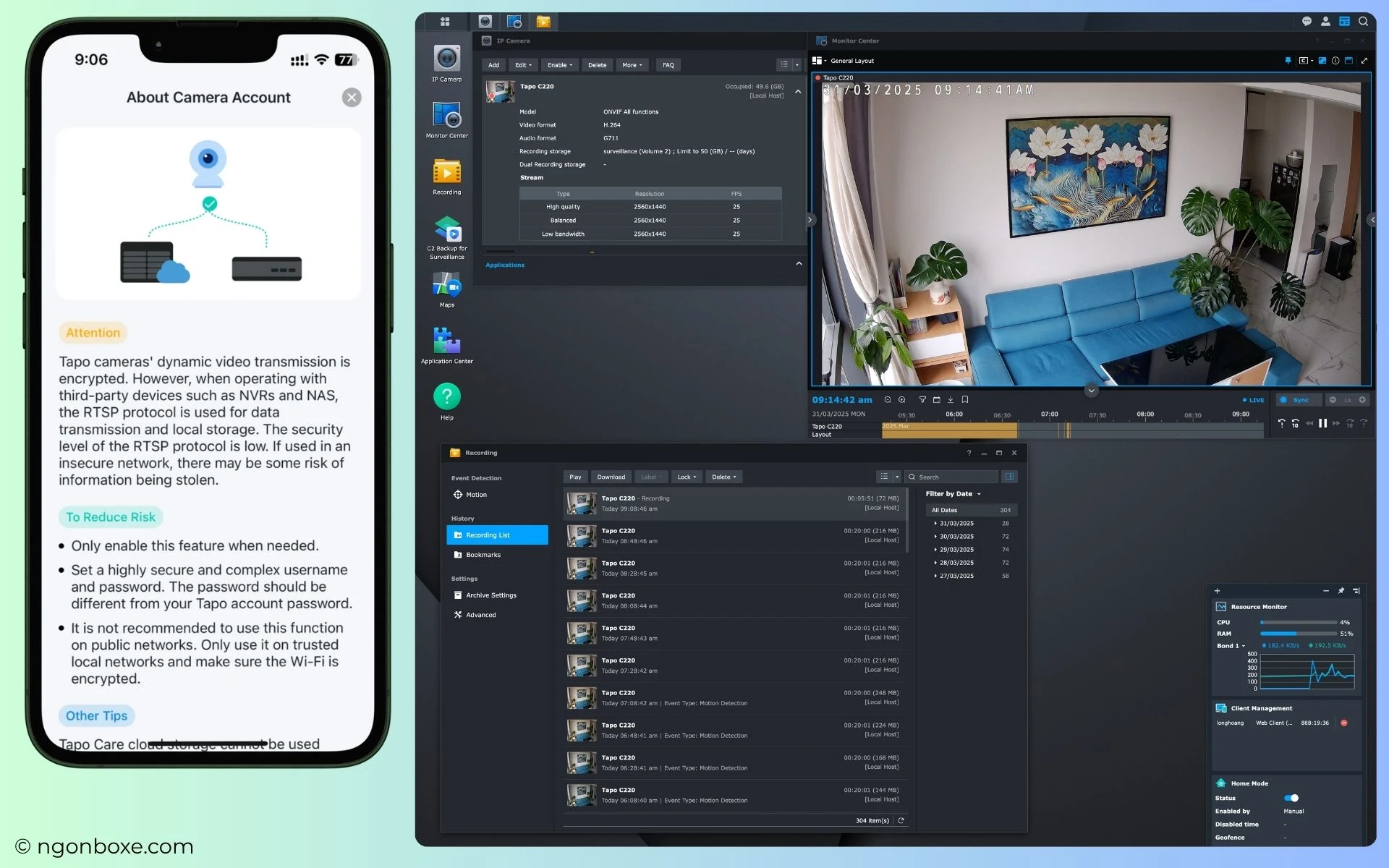Open notifications chat icon in top bar

[1307, 21]
